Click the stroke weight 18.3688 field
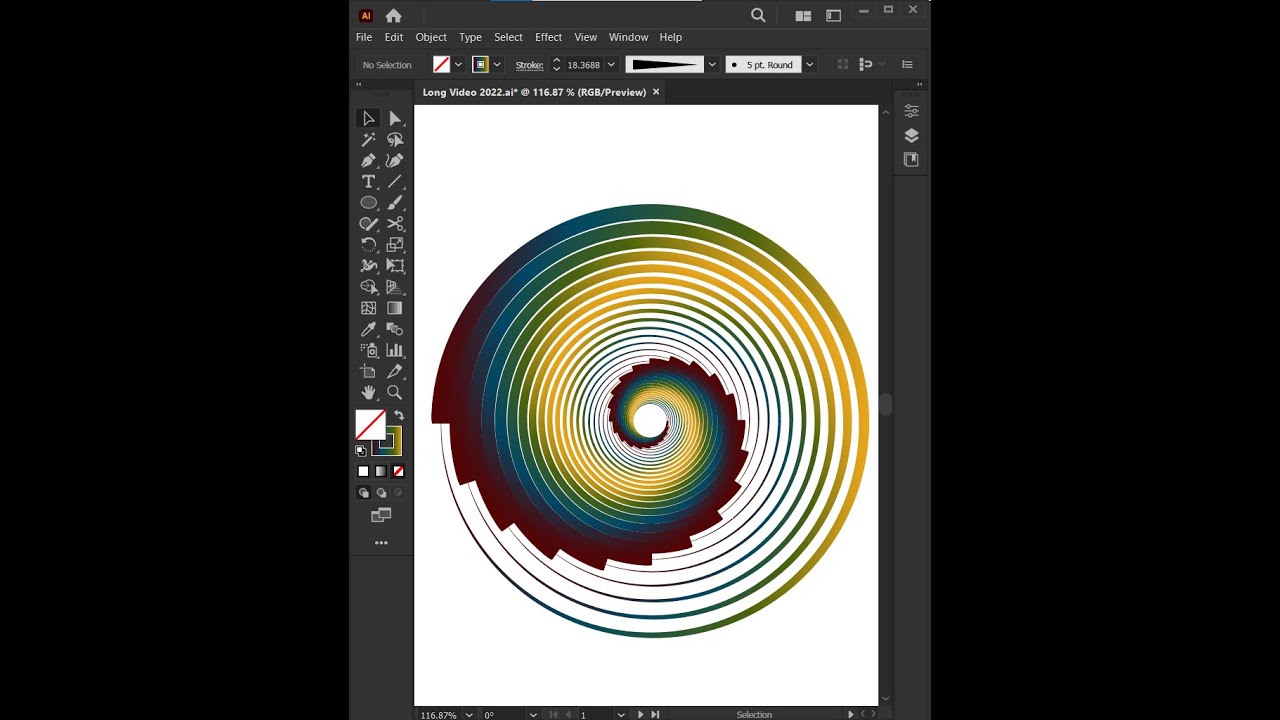This screenshot has height=720, width=1280. [x=584, y=65]
